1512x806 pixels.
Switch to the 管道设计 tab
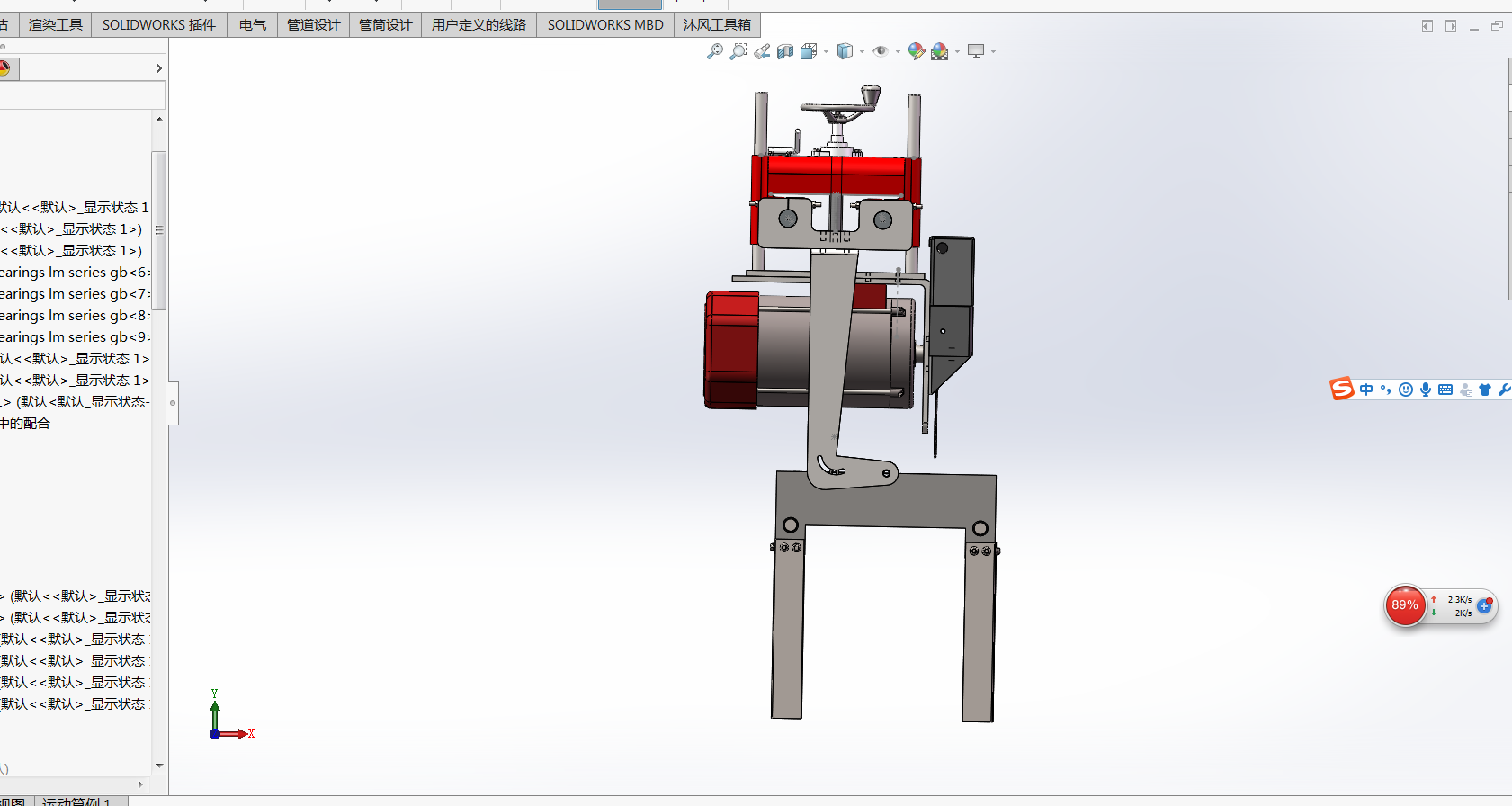pyautogui.click(x=314, y=25)
